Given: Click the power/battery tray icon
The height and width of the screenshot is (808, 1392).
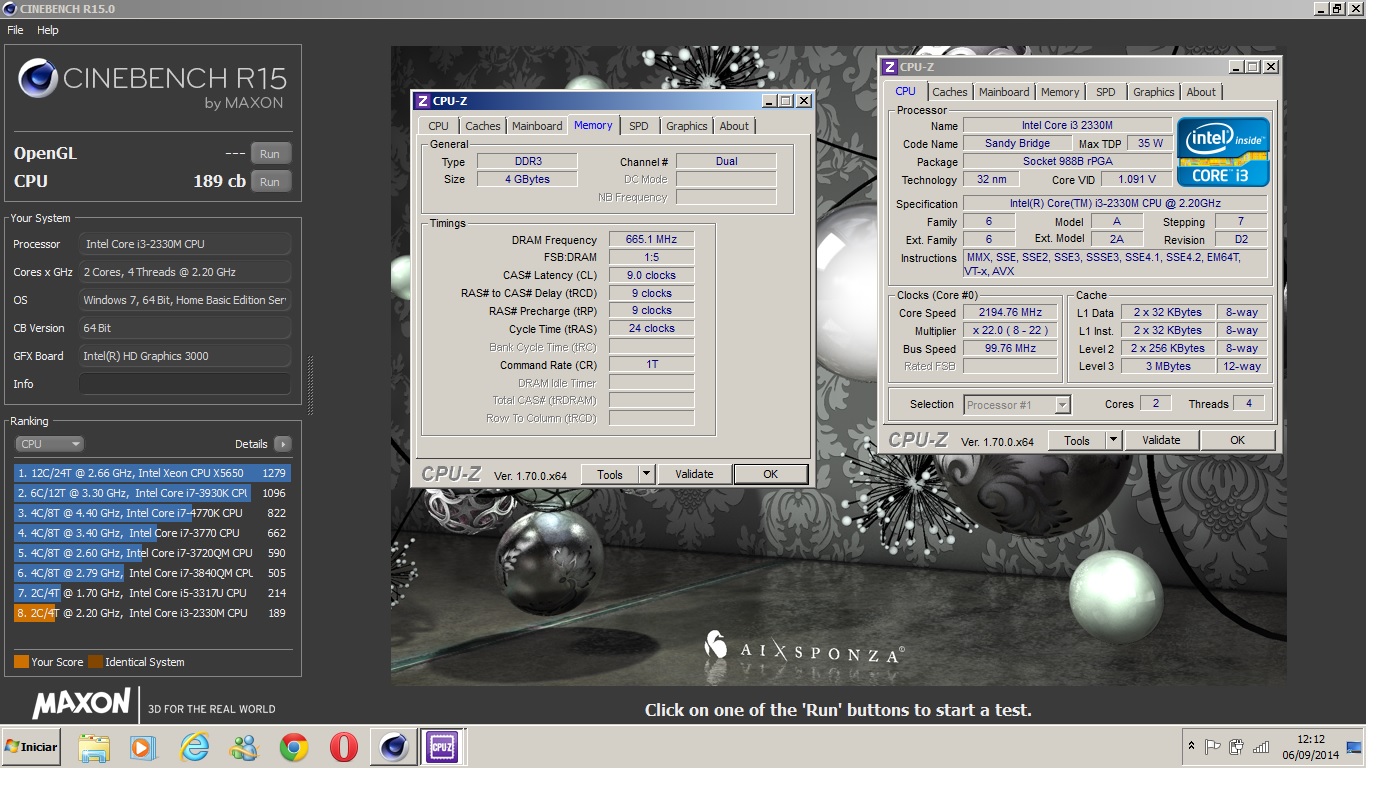Looking at the screenshot, I should click(1237, 746).
